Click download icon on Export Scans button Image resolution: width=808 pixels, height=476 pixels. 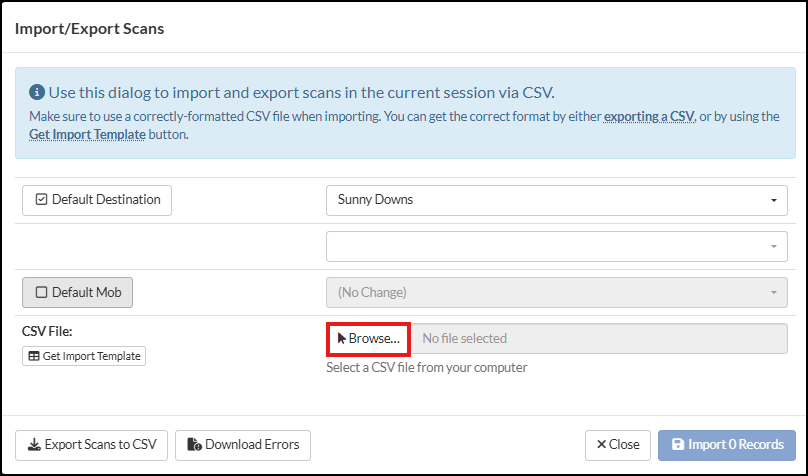[x=33, y=445]
